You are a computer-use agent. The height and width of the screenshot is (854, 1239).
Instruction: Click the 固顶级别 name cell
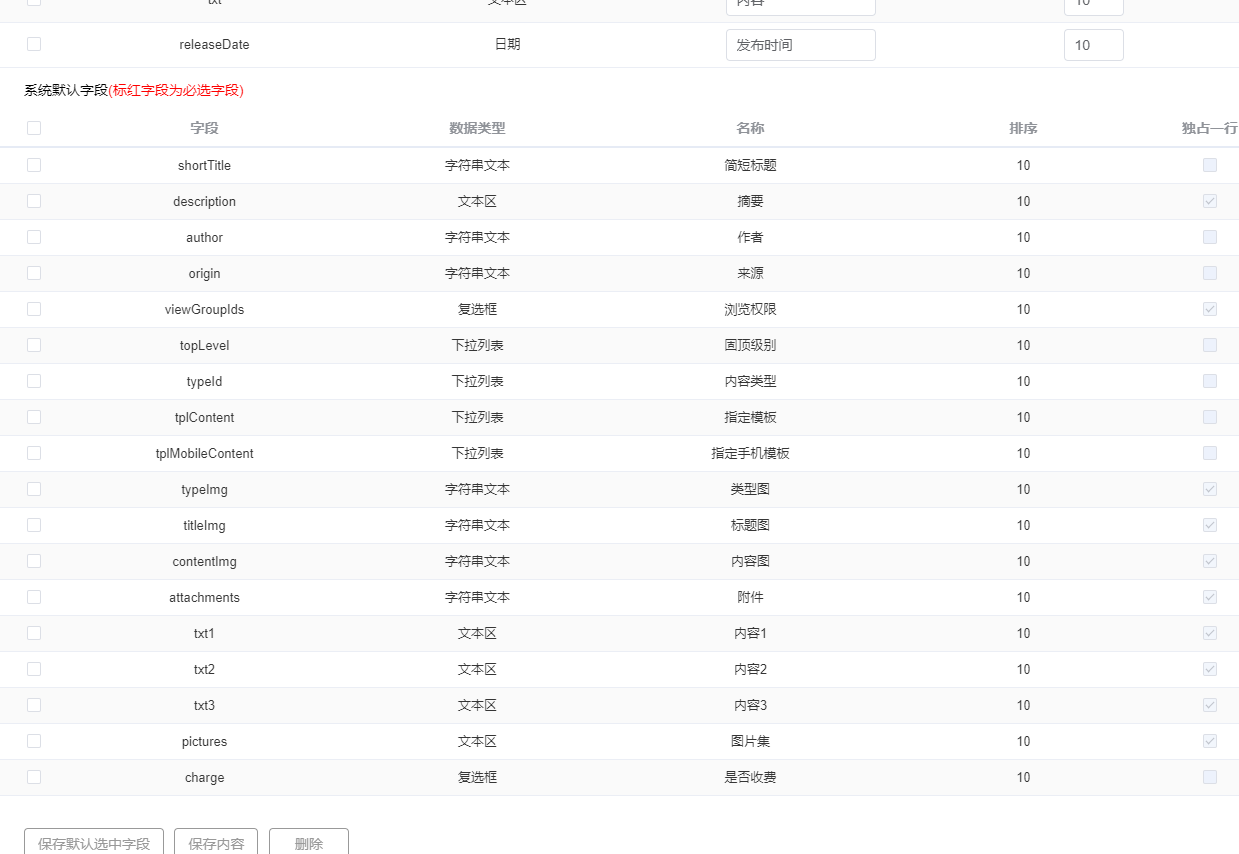tap(750, 345)
